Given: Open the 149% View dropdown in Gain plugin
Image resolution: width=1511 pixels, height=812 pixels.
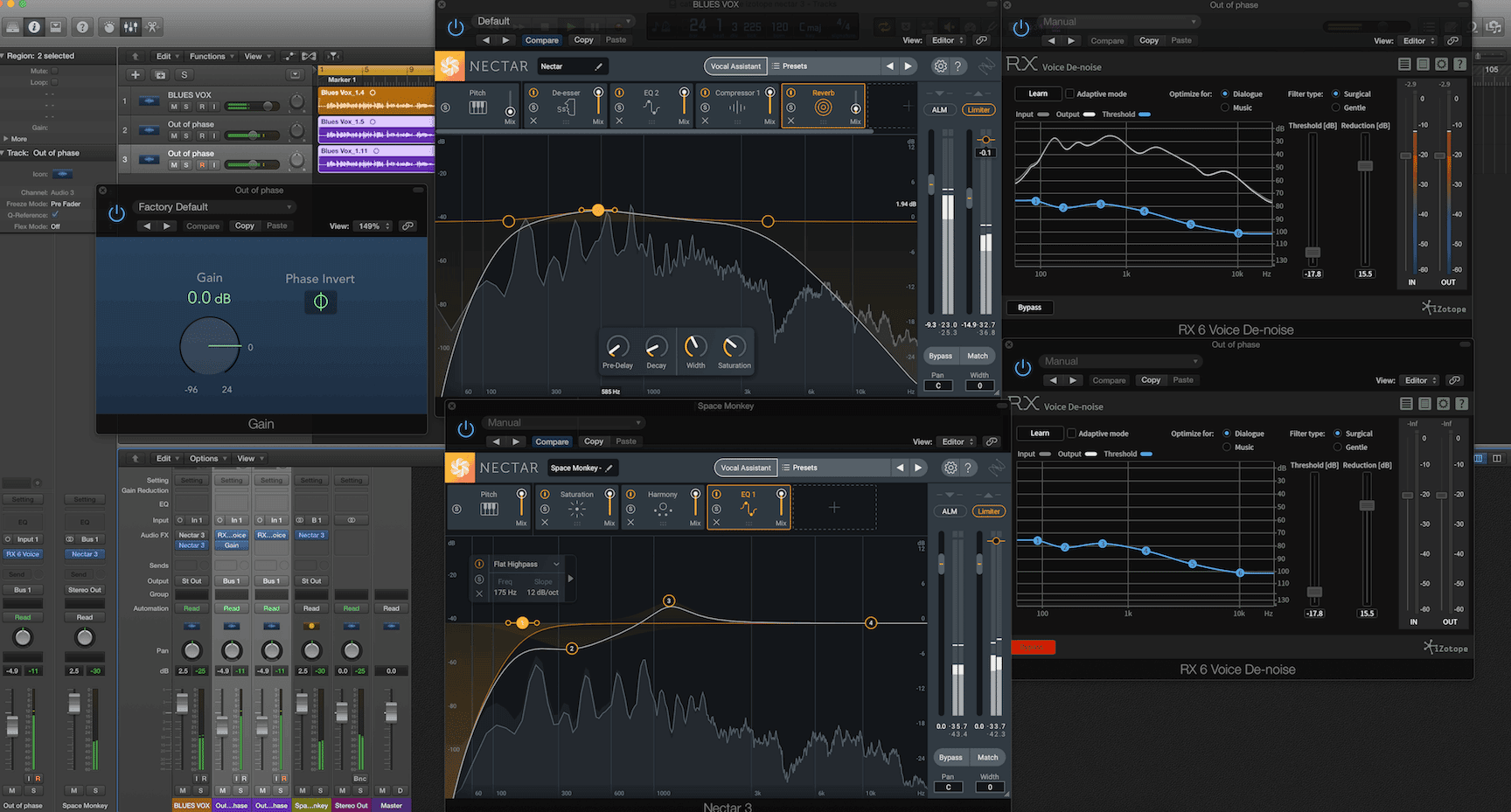Looking at the screenshot, I should coord(373,226).
